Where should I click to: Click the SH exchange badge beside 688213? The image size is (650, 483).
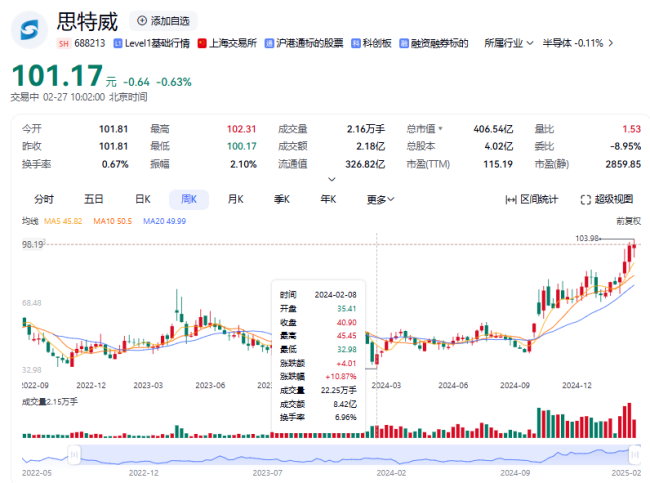coord(63,44)
